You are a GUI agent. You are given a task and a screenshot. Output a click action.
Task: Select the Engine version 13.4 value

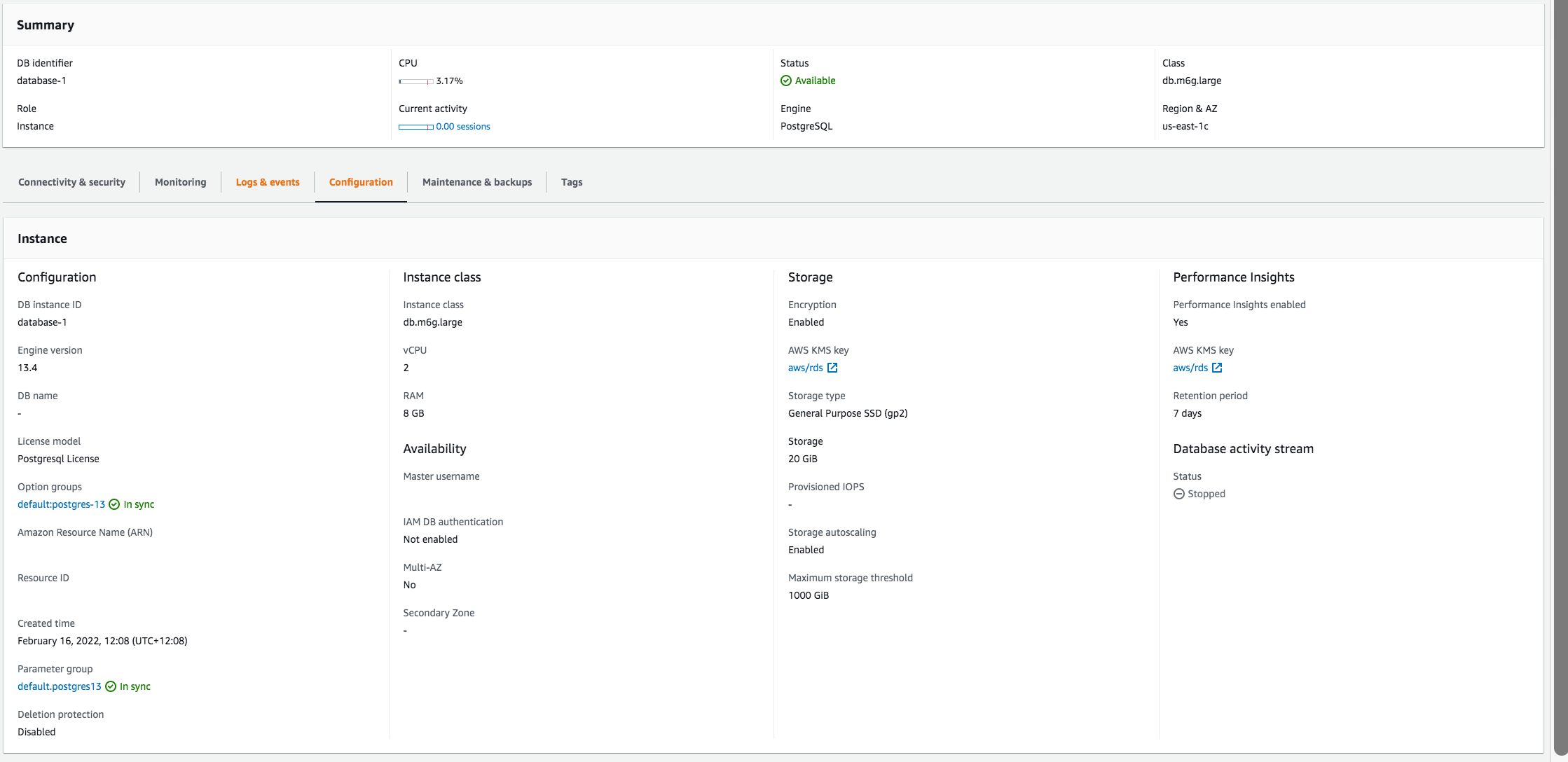click(27, 368)
